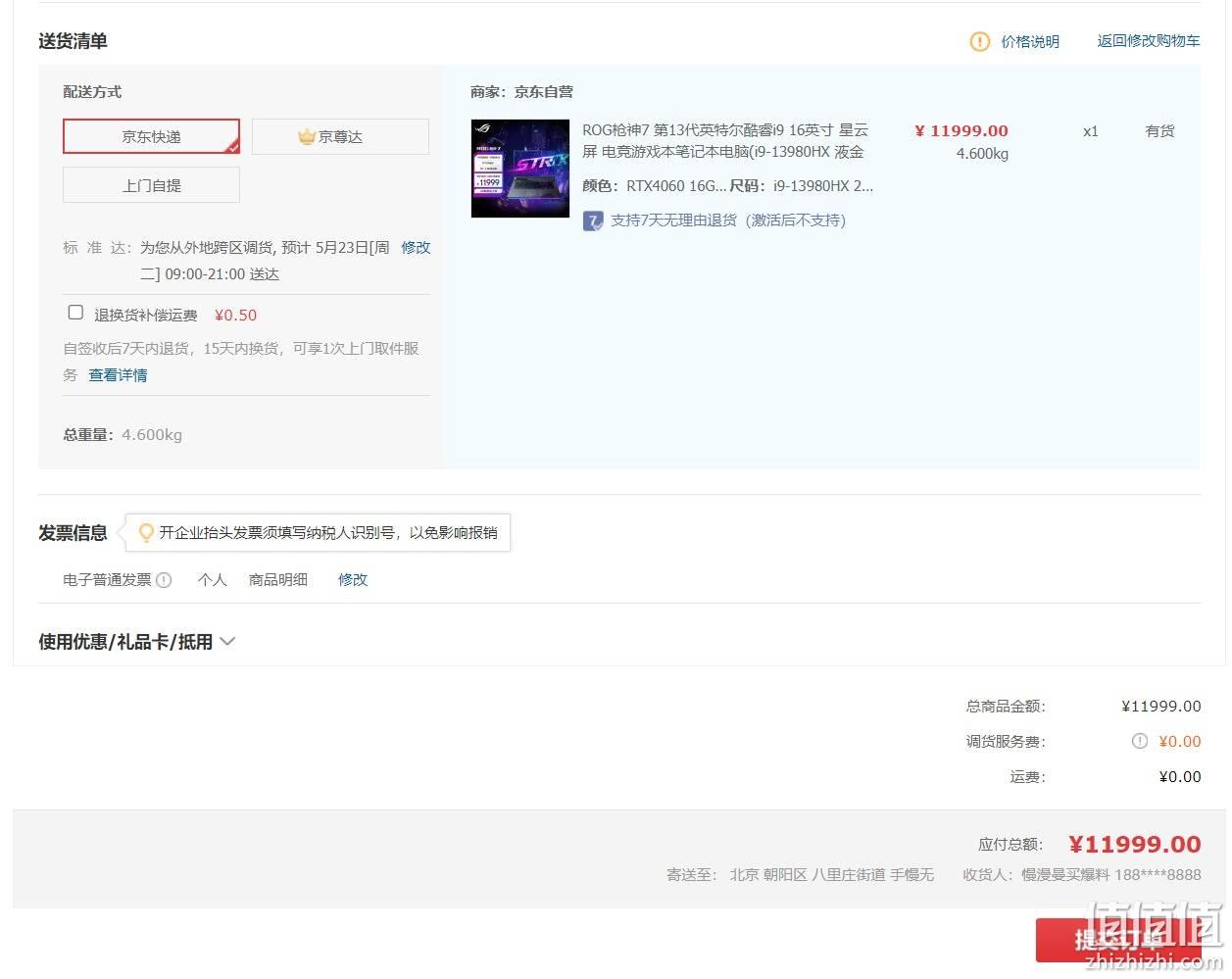This screenshot has width=1232, height=979.
Task: Click the 收货人 recipient text
Action: pyautogui.click(x=1081, y=874)
